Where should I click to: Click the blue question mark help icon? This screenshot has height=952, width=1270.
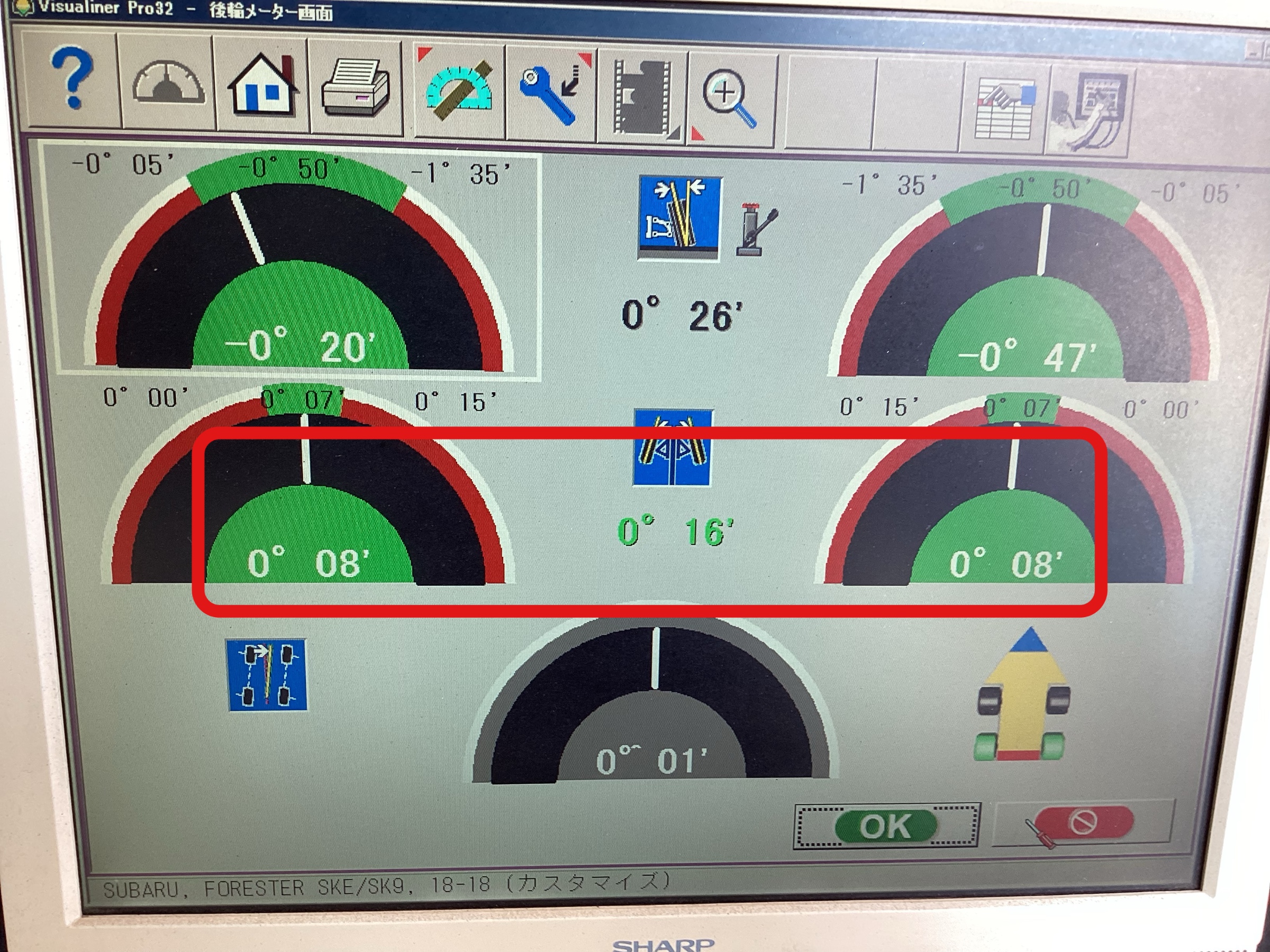click(71, 79)
